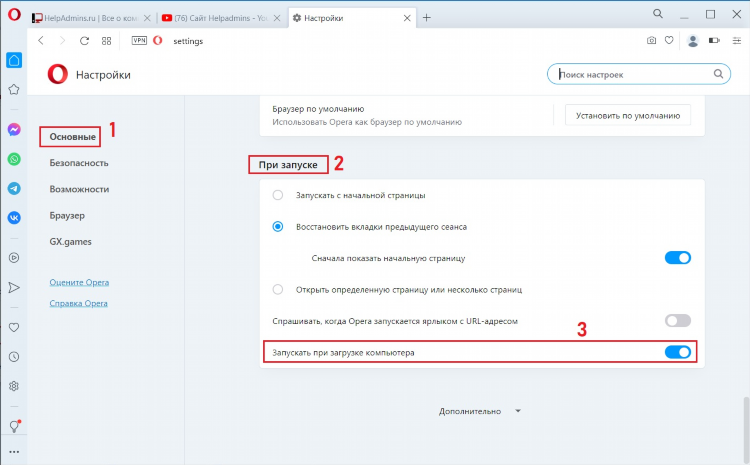The image size is (750, 465).
Task: Open Bookmarks star icon in sidebar
Action: pyautogui.click(x=14, y=89)
